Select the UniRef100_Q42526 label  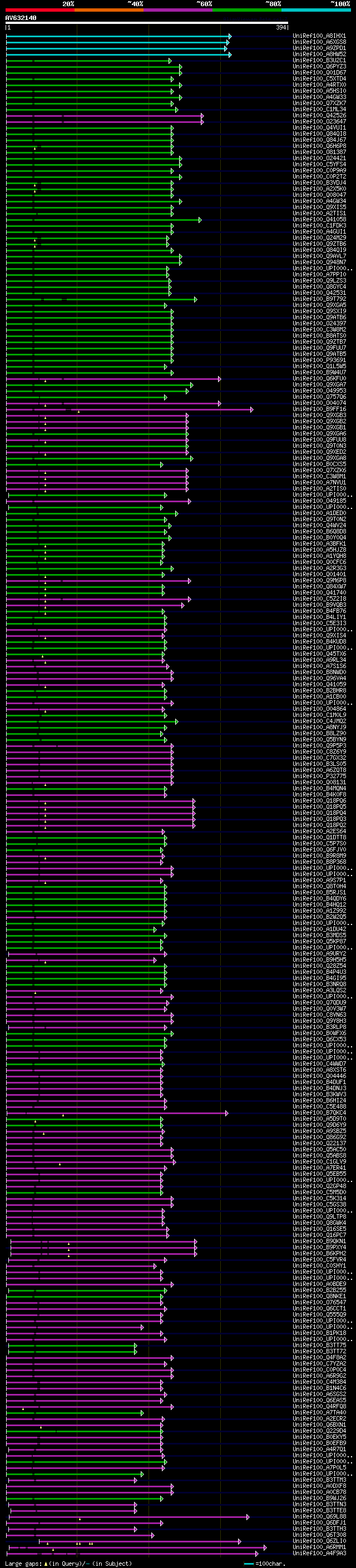(x=319, y=116)
